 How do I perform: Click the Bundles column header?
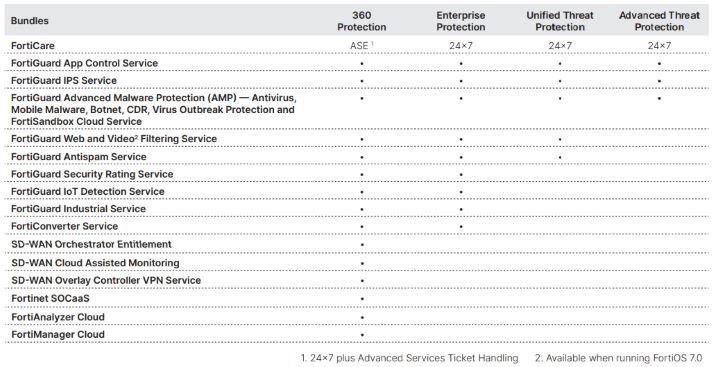(x=30, y=21)
